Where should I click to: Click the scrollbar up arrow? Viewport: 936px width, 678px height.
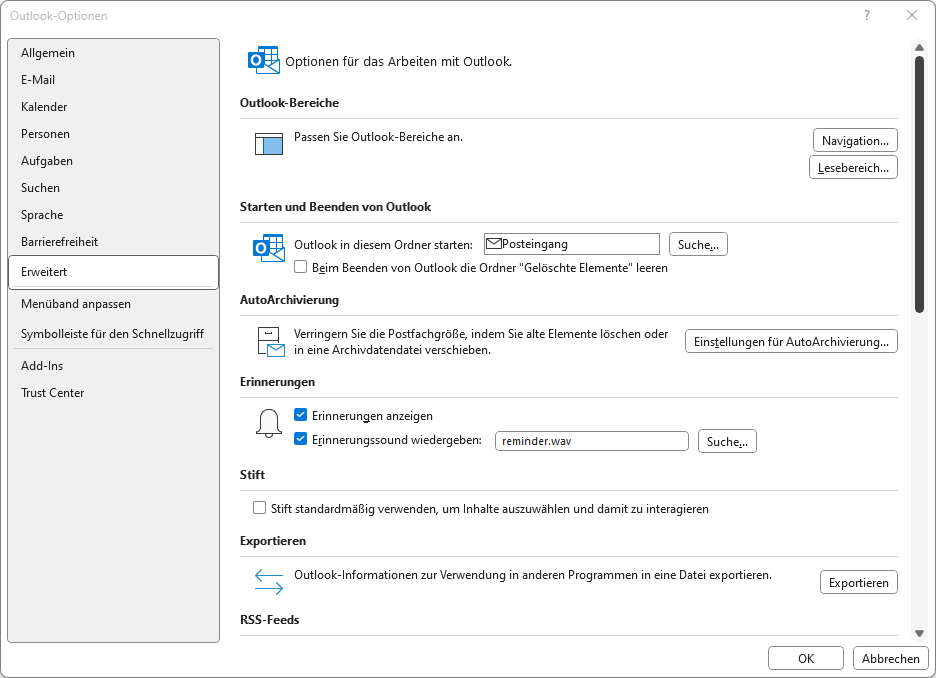point(919,47)
